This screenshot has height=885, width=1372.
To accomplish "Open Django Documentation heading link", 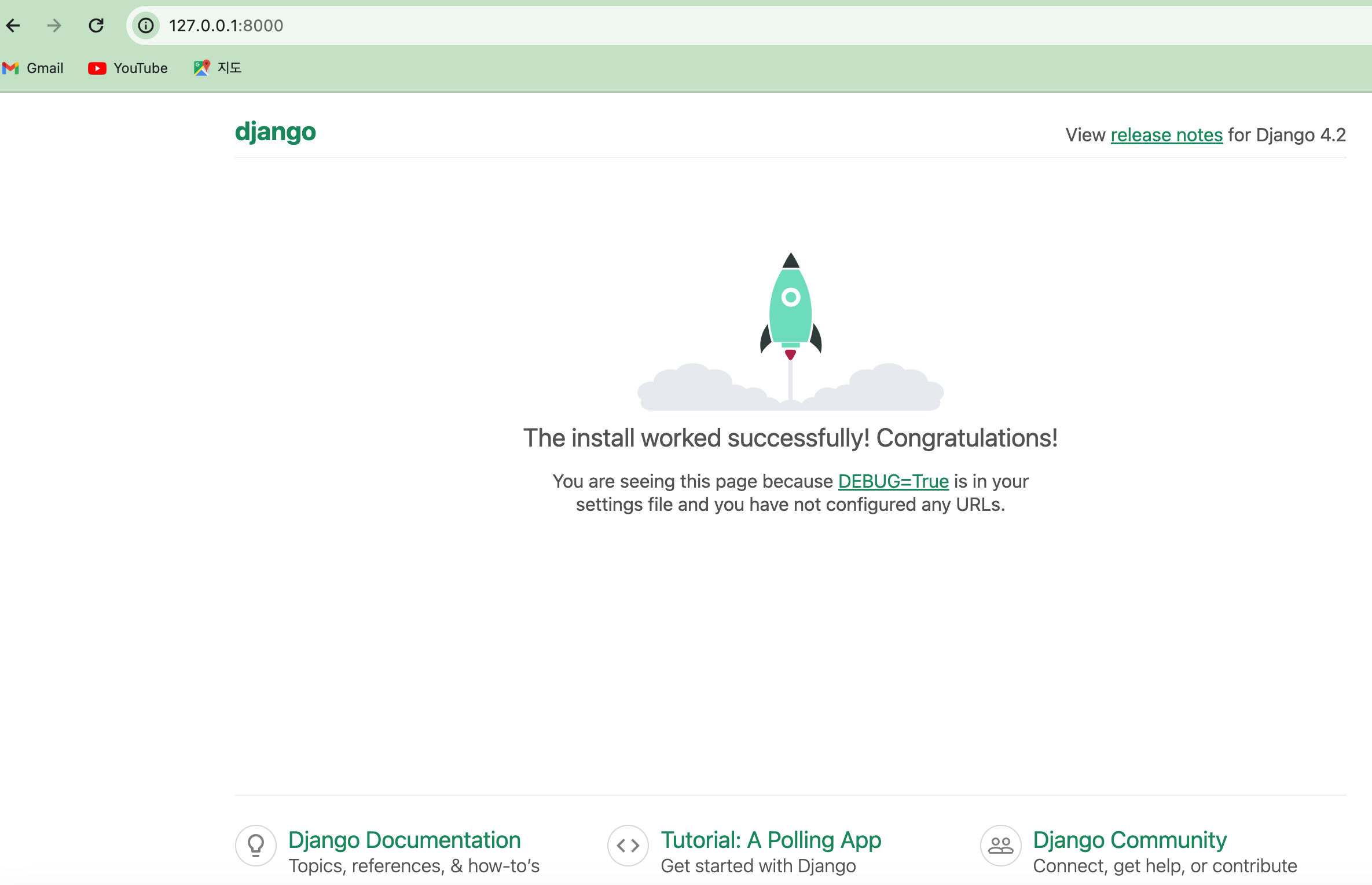I will coord(404,840).
